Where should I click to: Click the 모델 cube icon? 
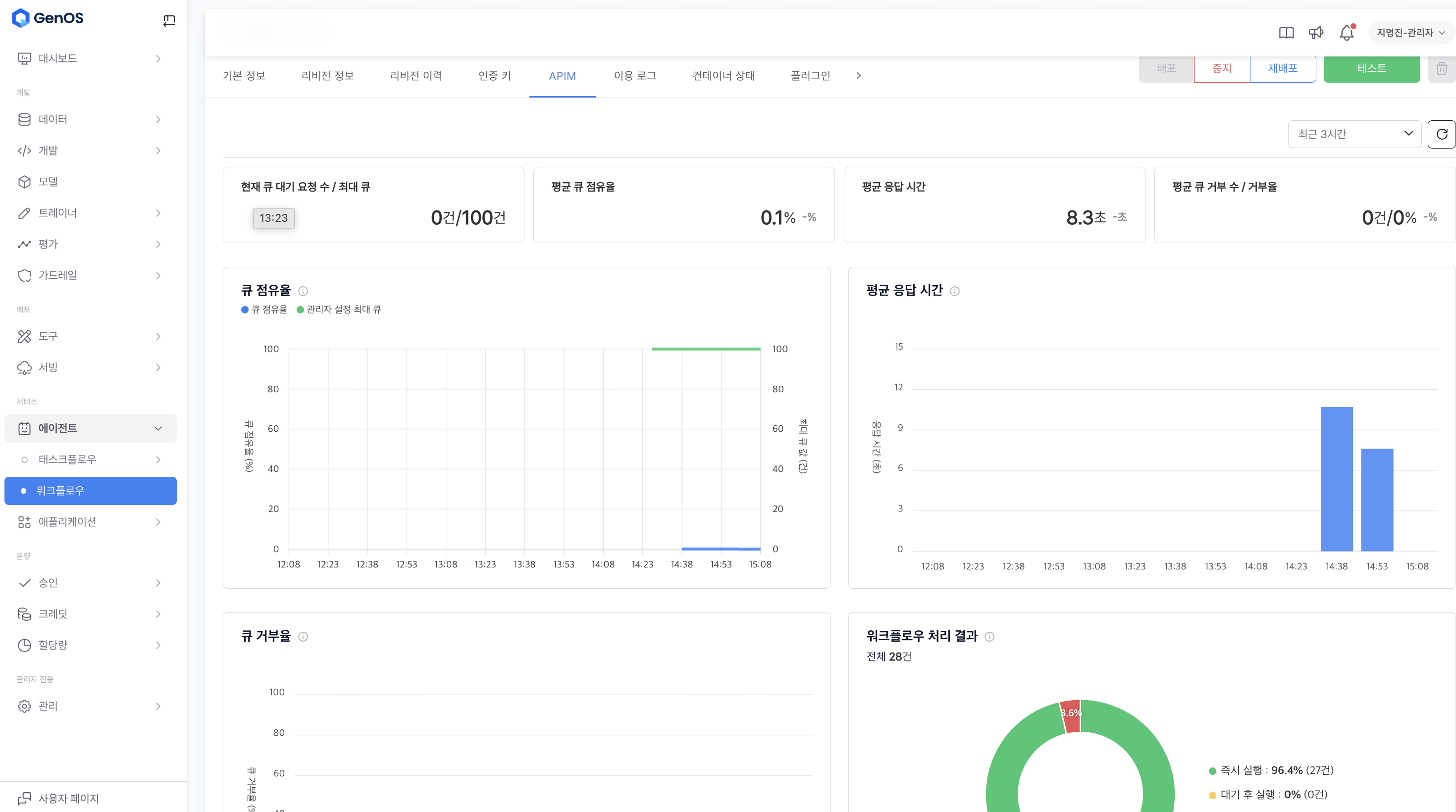pos(24,182)
